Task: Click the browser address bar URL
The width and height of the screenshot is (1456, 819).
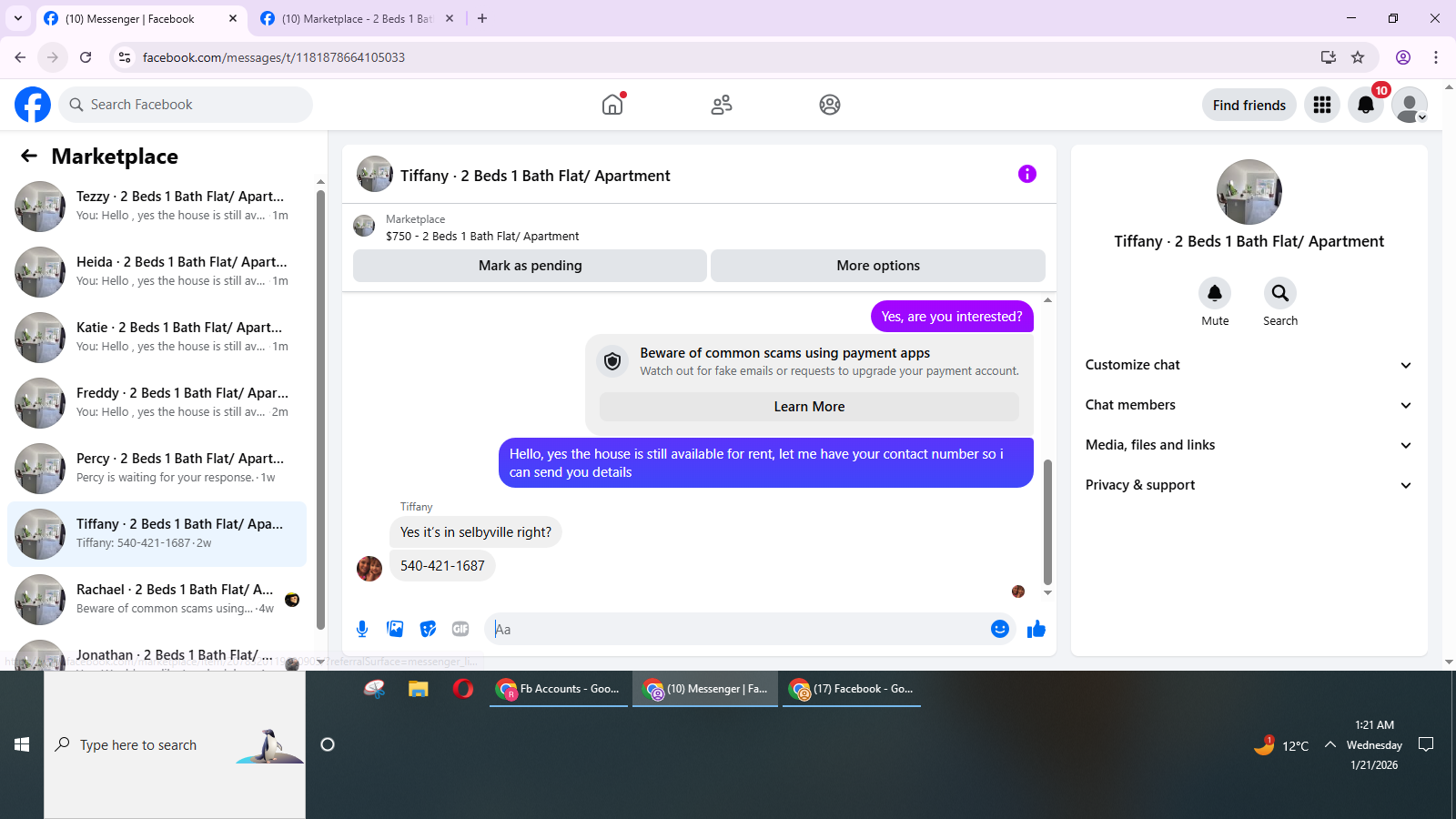Action: [x=274, y=57]
